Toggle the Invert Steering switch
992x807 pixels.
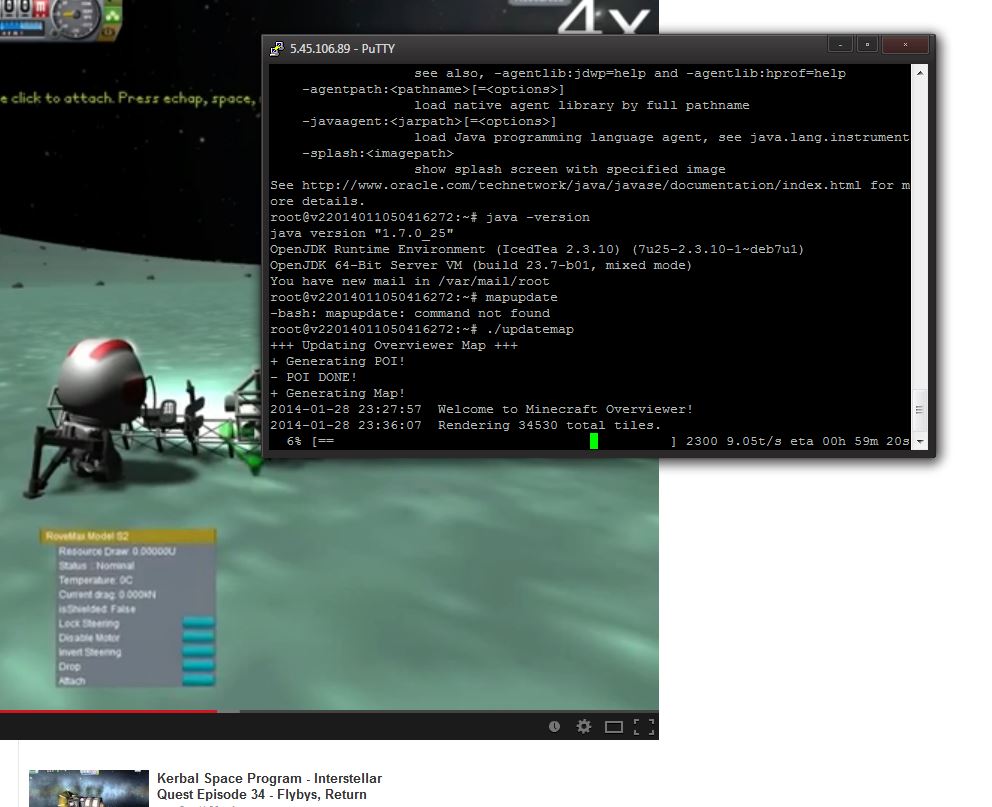tap(198, 651)
